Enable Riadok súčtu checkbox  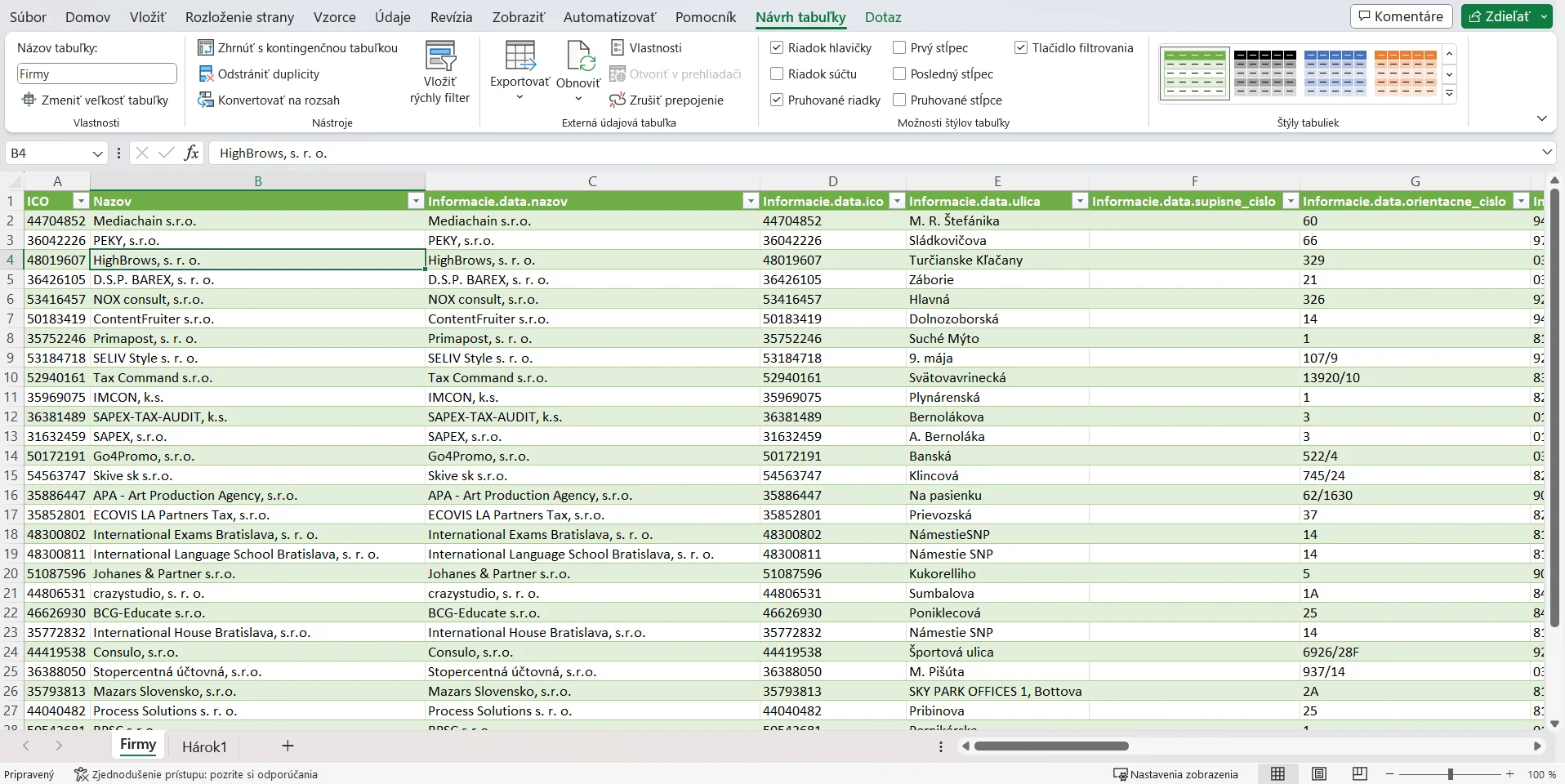click(777, 74)
